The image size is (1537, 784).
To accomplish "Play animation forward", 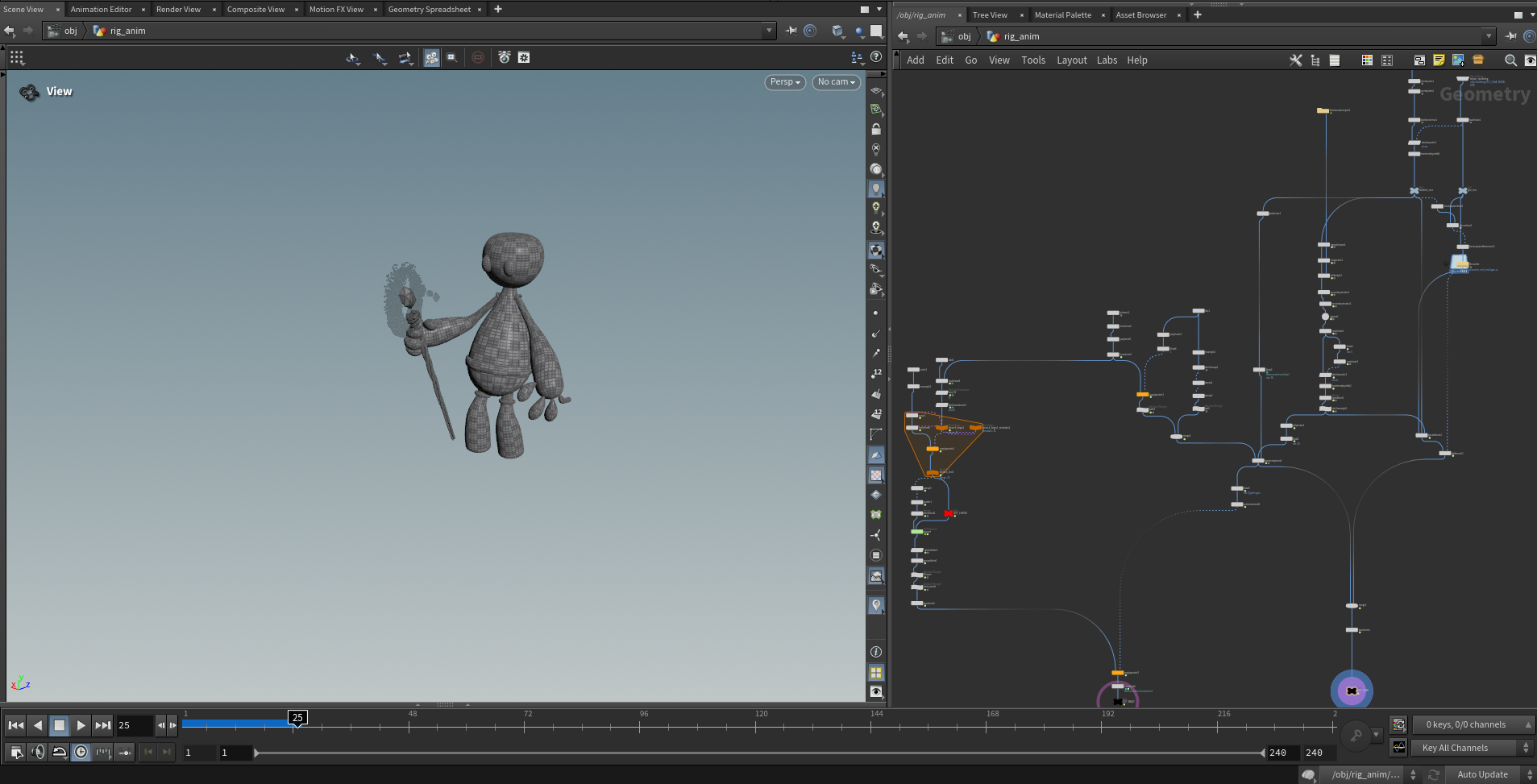I will pyautogui.click(x=81, y=725).
